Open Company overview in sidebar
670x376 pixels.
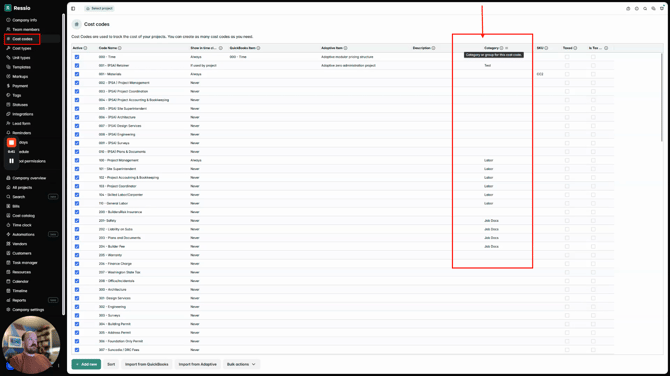pos(29,178)
